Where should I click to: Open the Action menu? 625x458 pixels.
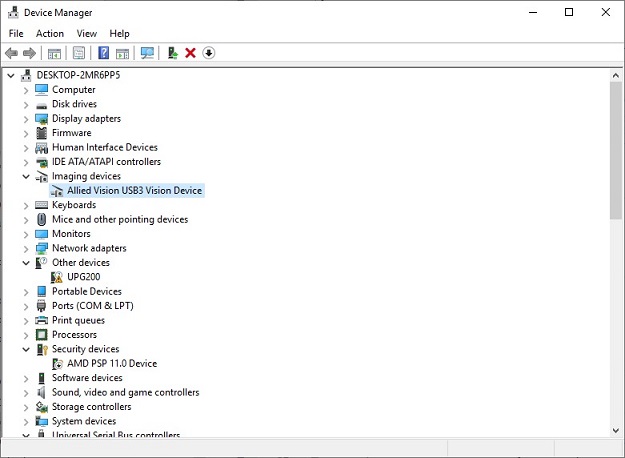coord(50,33)
